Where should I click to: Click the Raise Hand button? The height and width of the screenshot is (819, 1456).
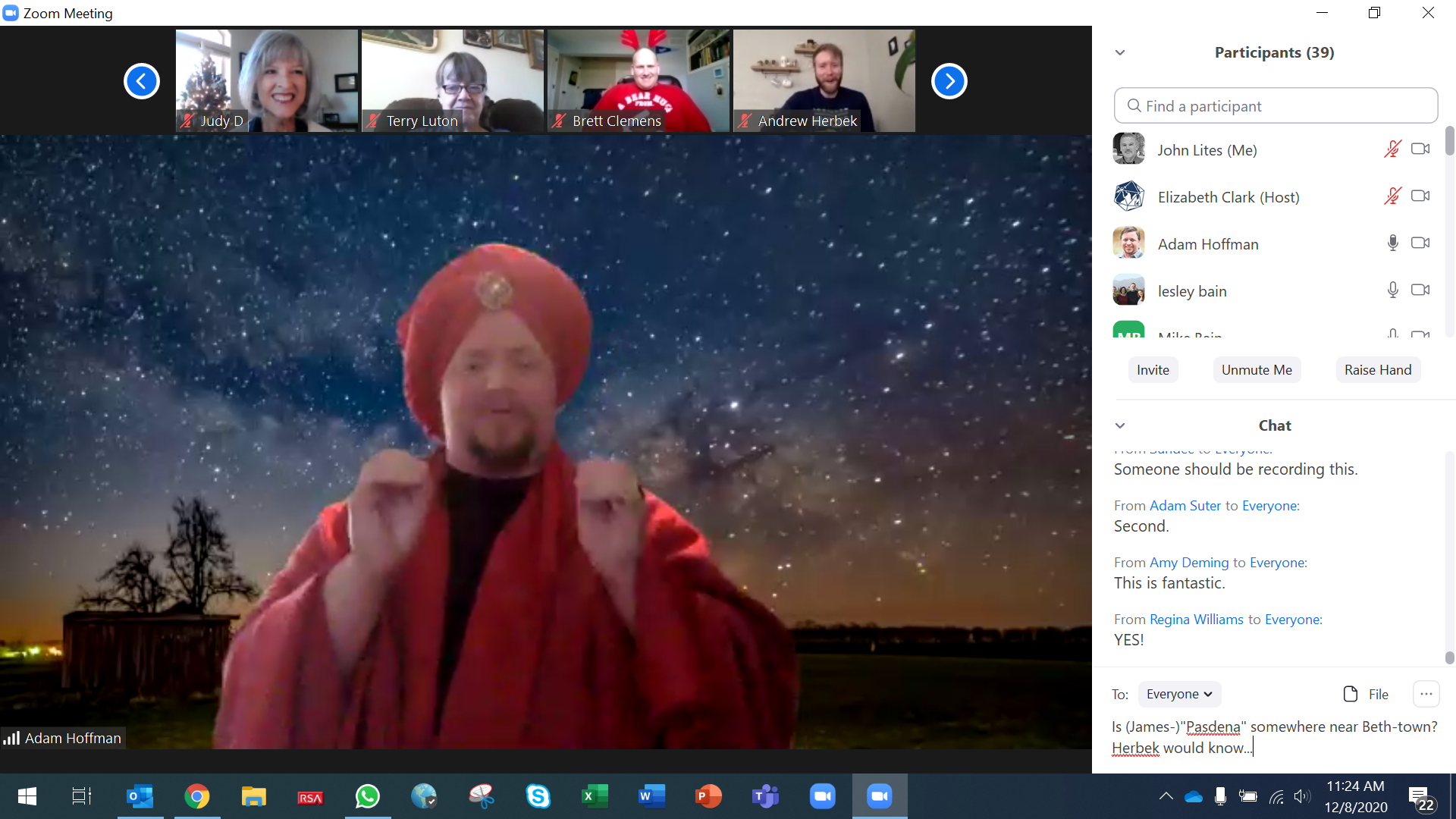pos(1378,370)
